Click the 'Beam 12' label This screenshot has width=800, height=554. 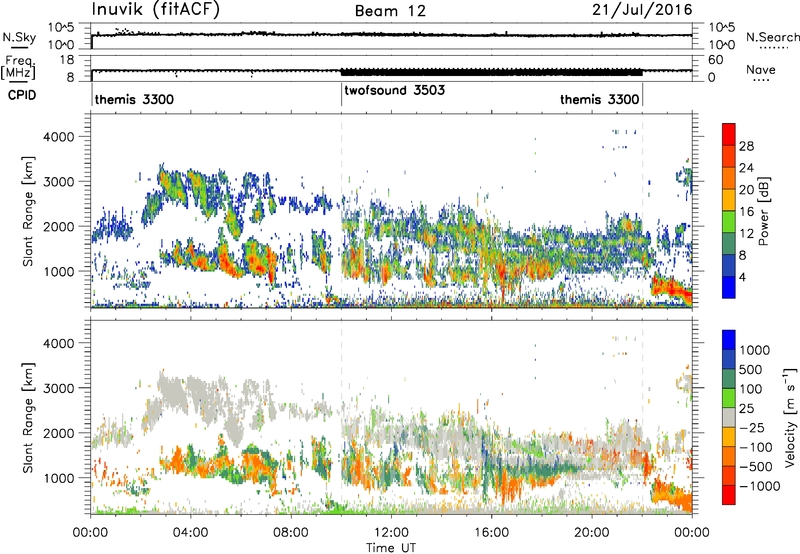click(390, 11)
